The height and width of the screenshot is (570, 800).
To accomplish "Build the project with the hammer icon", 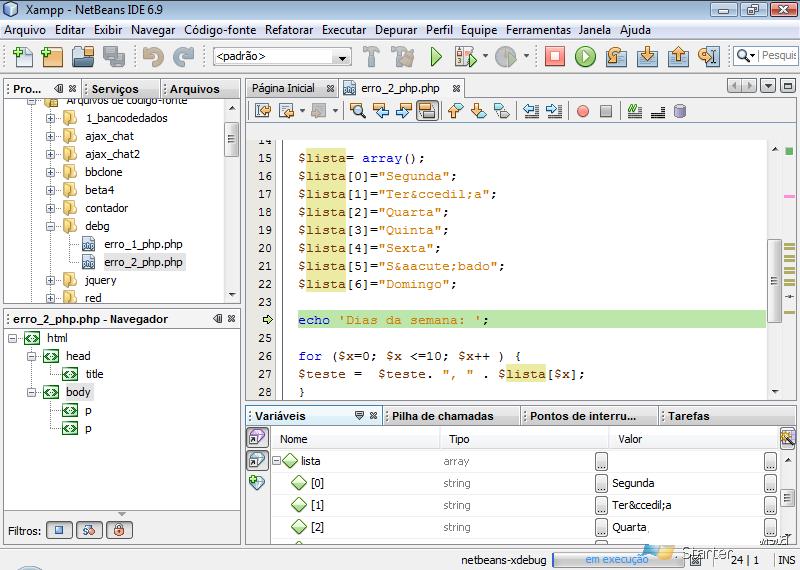I will [371, 57].
